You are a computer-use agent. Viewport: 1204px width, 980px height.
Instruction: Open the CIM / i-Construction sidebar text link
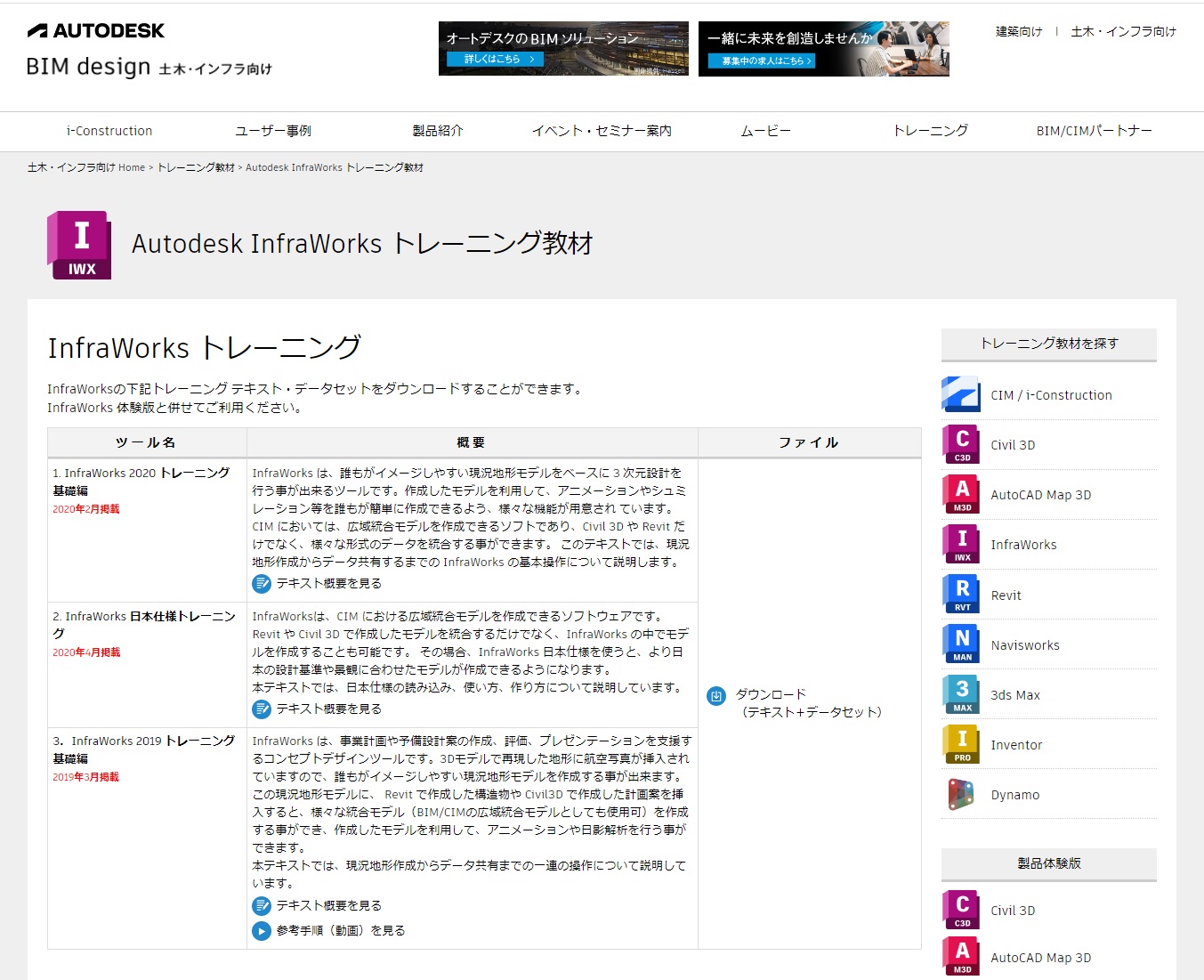point(1051,395)
